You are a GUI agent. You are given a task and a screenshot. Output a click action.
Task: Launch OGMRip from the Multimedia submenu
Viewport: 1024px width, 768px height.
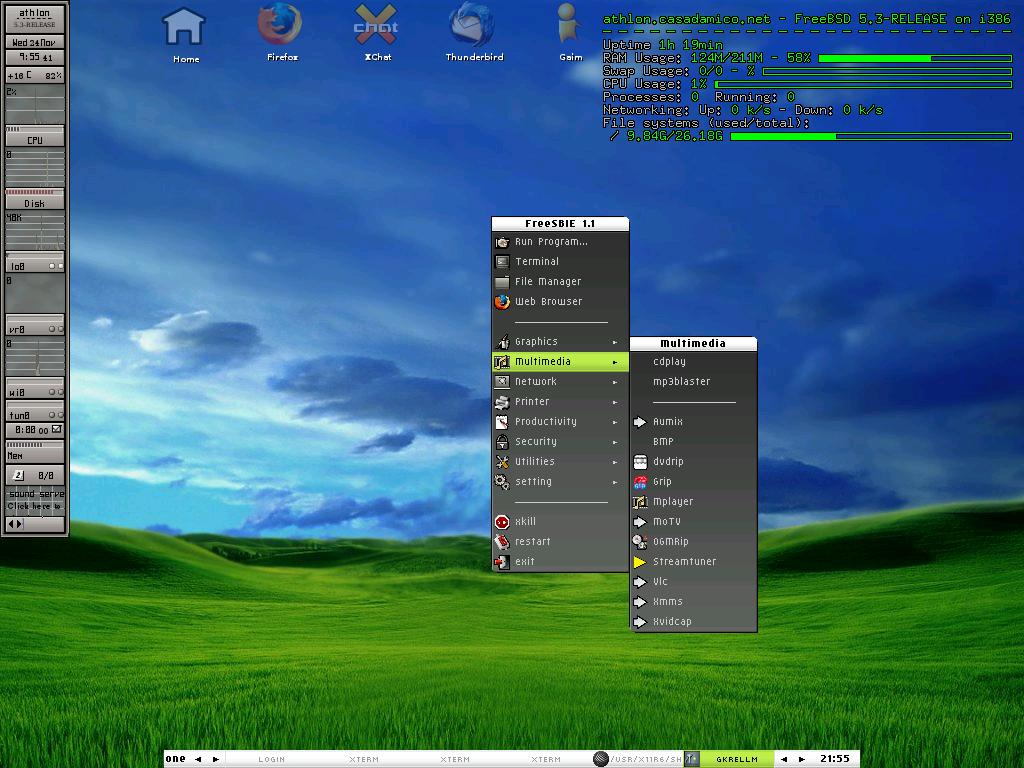(x=694, y=541)
